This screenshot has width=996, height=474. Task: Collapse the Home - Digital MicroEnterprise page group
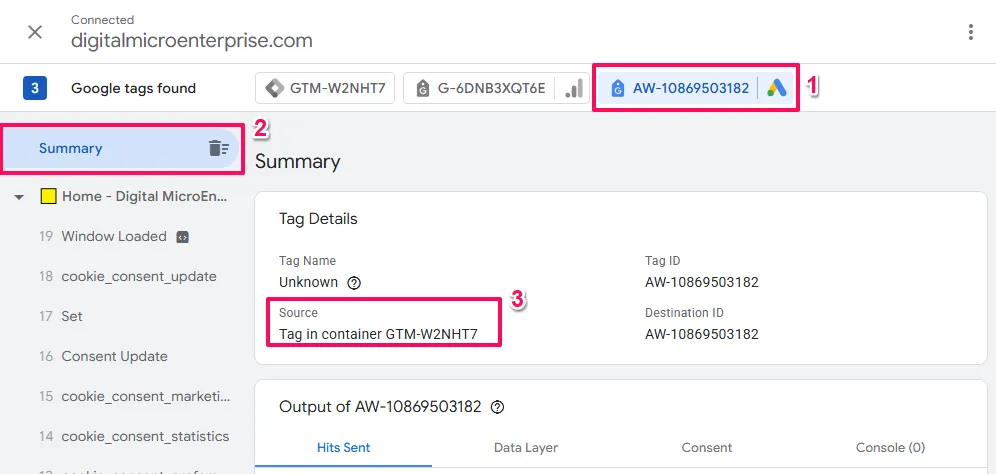pyautogui.click(x=19, y=197)
